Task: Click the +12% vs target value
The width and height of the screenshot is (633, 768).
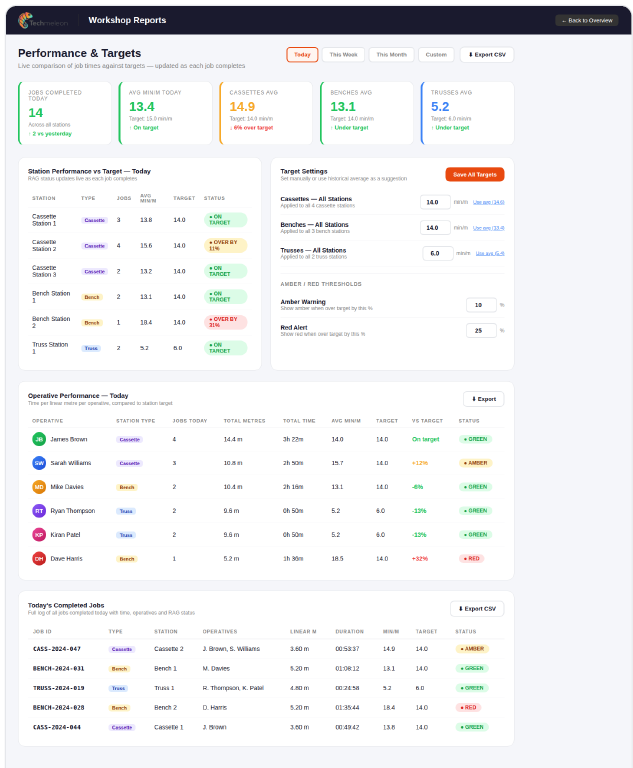Action: 420,463
